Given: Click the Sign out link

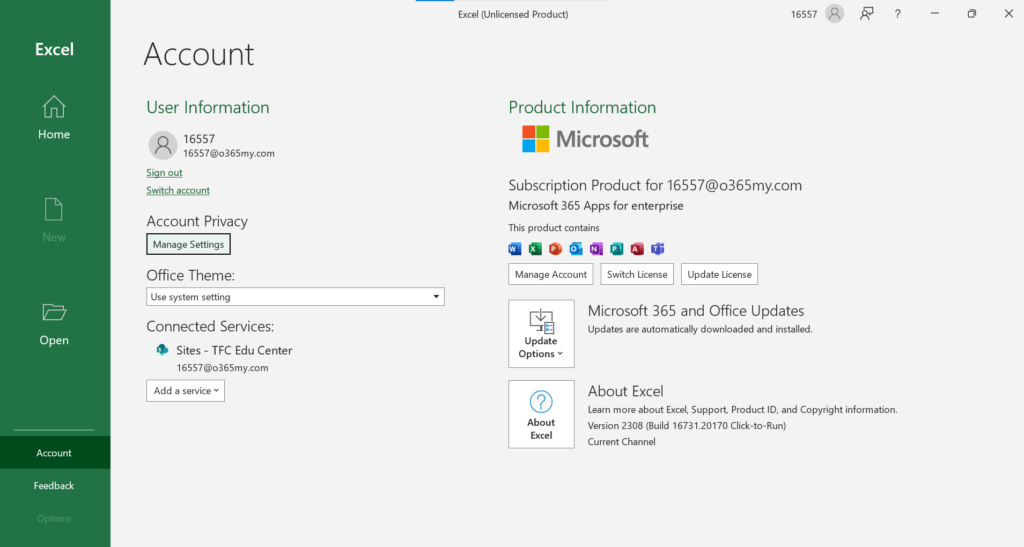Looking at the screenshot, I should tap(164, 172).
